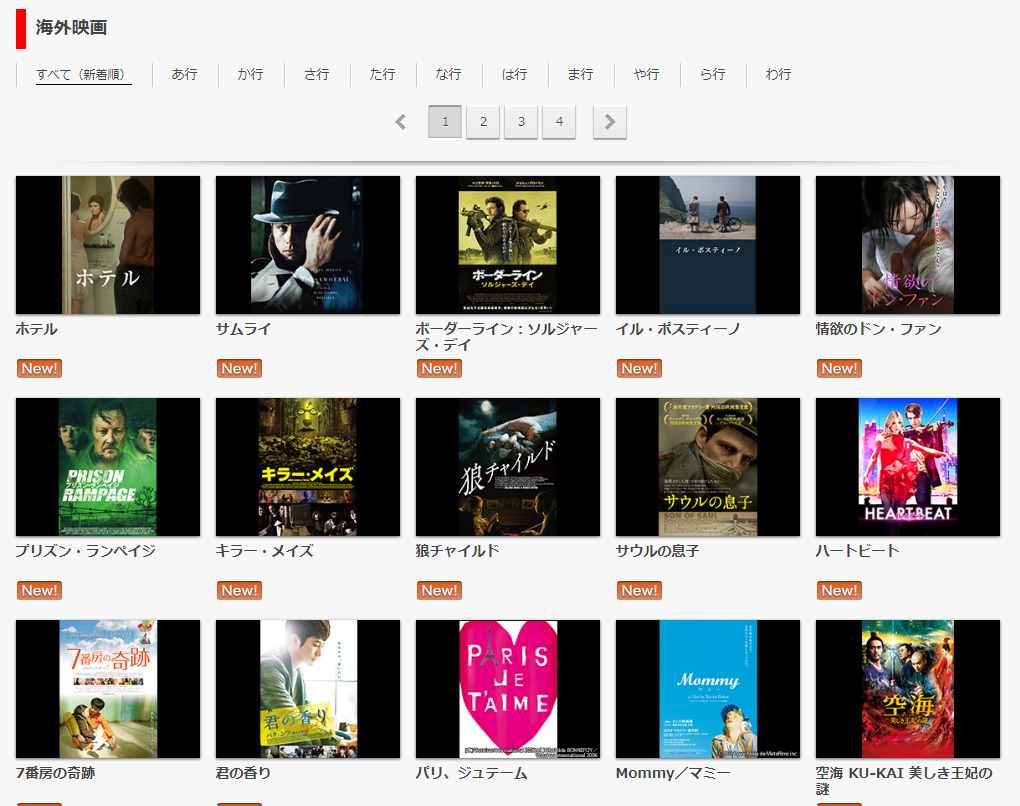The width and height of the screenshot is (1020, 806).
Task: Click the パリ、ジュテーム title link
Action: click(472, 773)
